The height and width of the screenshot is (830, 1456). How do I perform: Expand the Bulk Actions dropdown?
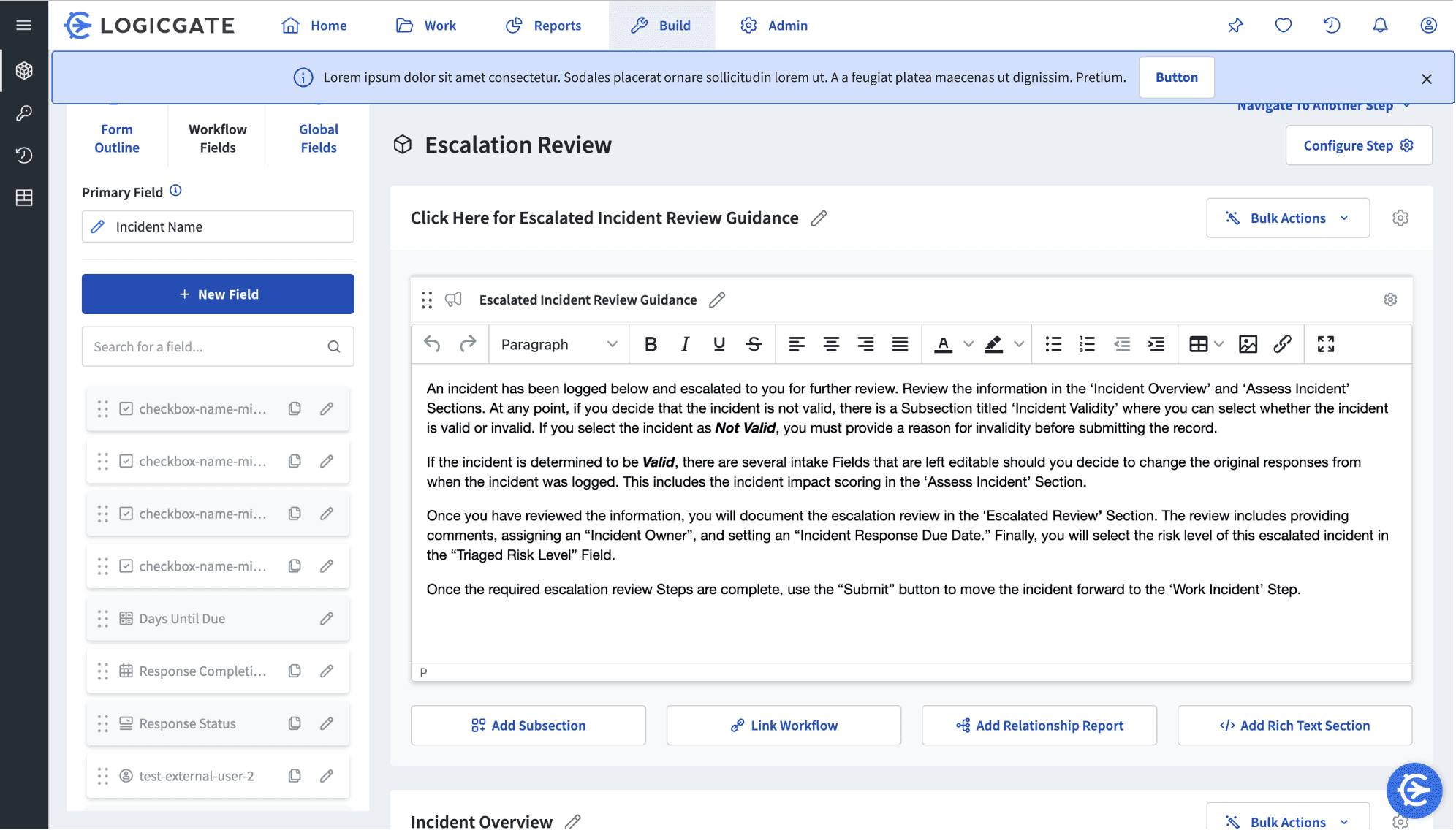(1287, 218)
